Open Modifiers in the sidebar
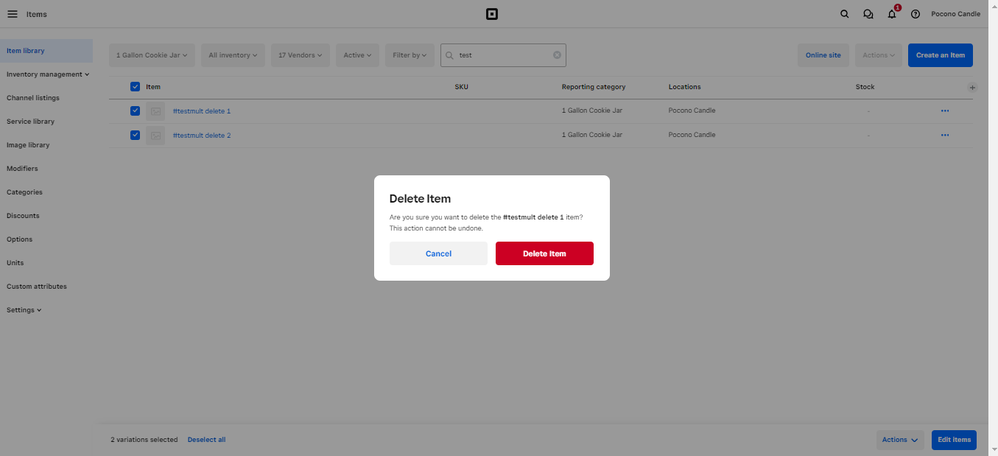Image resolution: width=998 pixels, height=456 pixels. pos(22,168)
